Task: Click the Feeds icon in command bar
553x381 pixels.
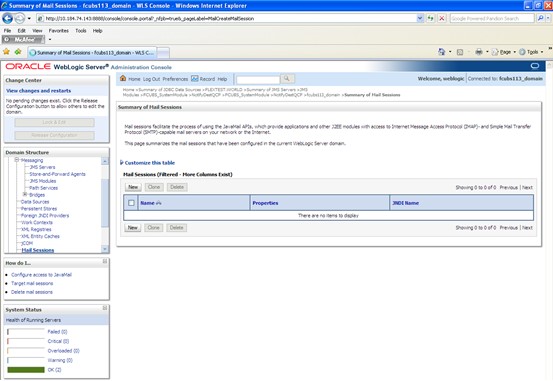Action: 460,52
